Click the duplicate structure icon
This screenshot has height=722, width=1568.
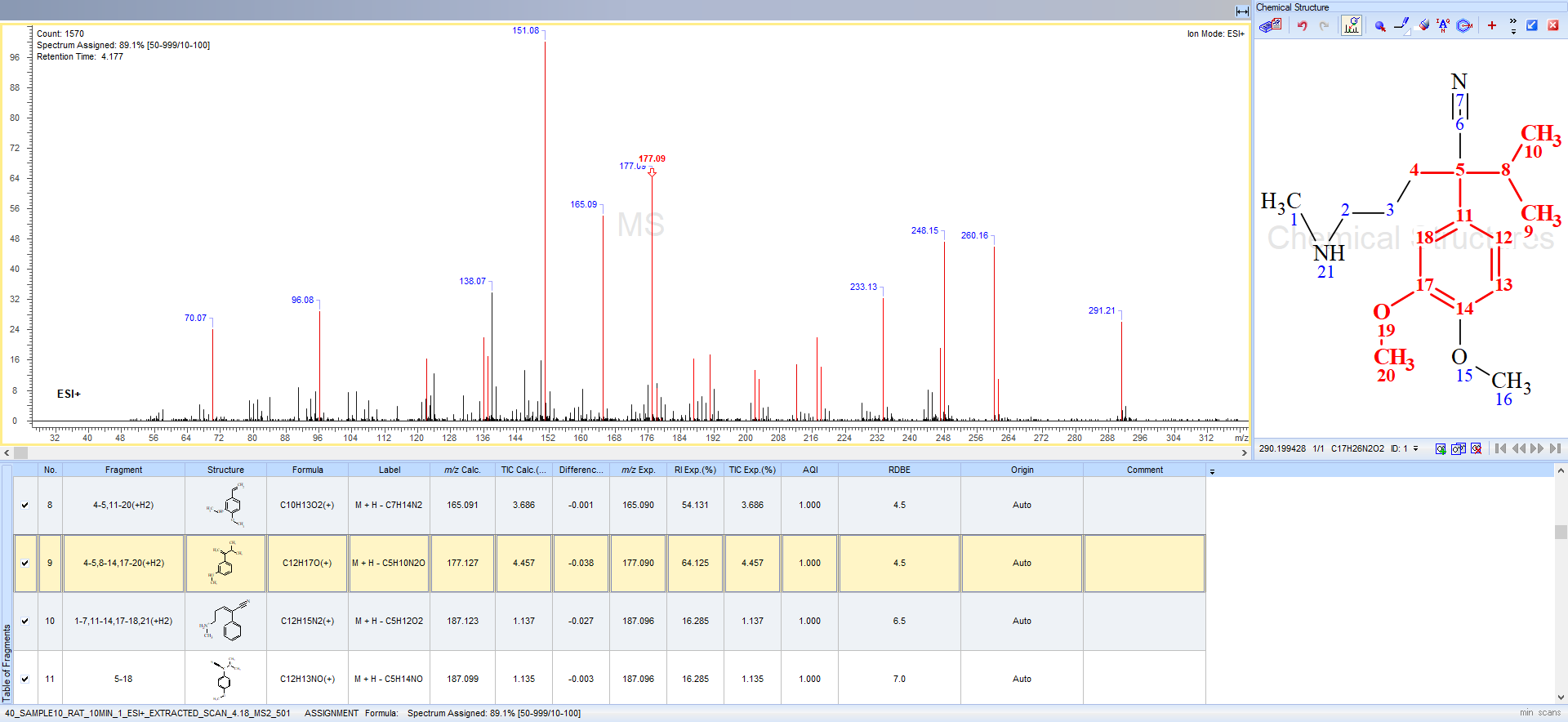point(1458,448)
